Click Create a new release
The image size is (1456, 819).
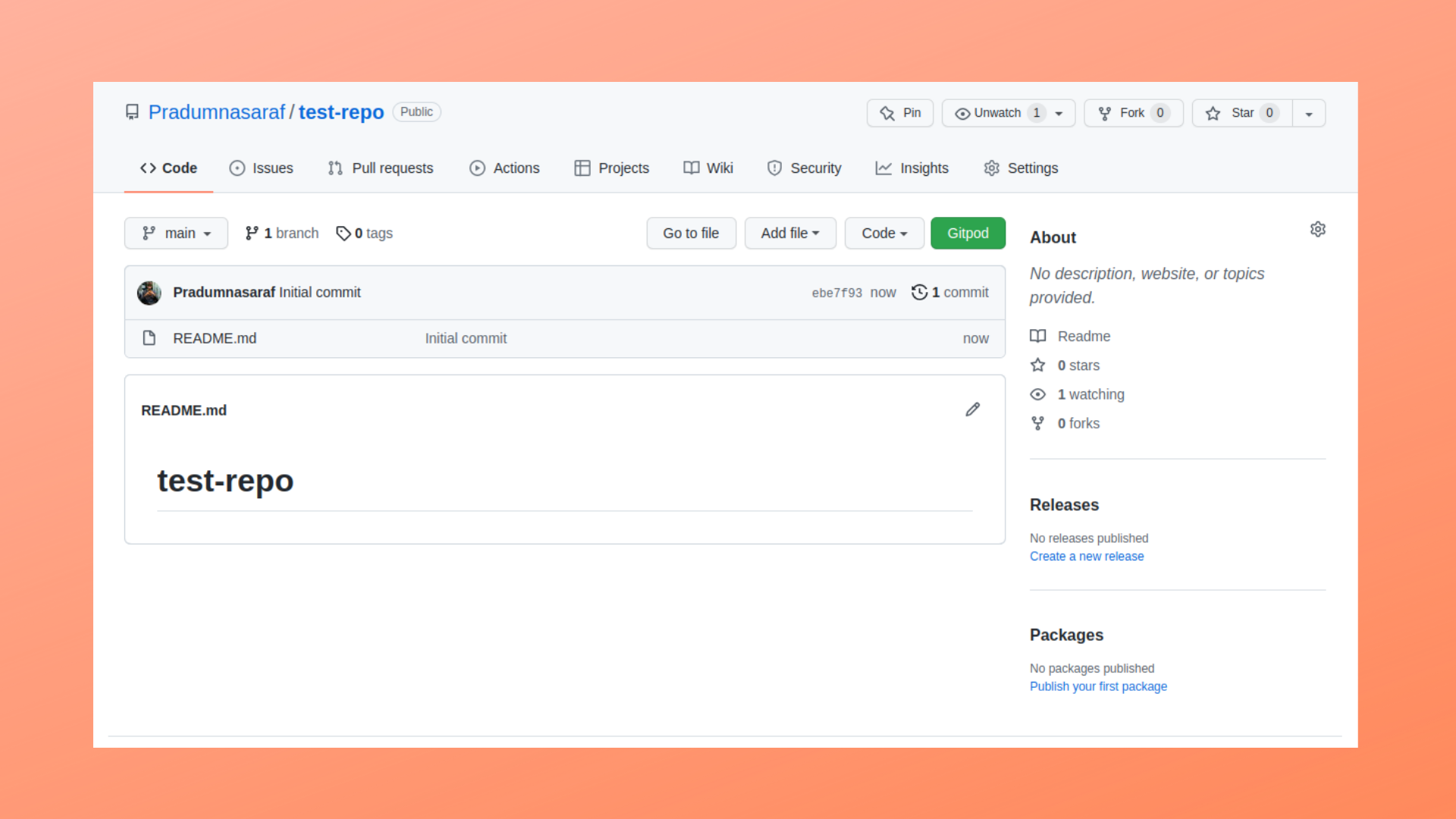1087,557
